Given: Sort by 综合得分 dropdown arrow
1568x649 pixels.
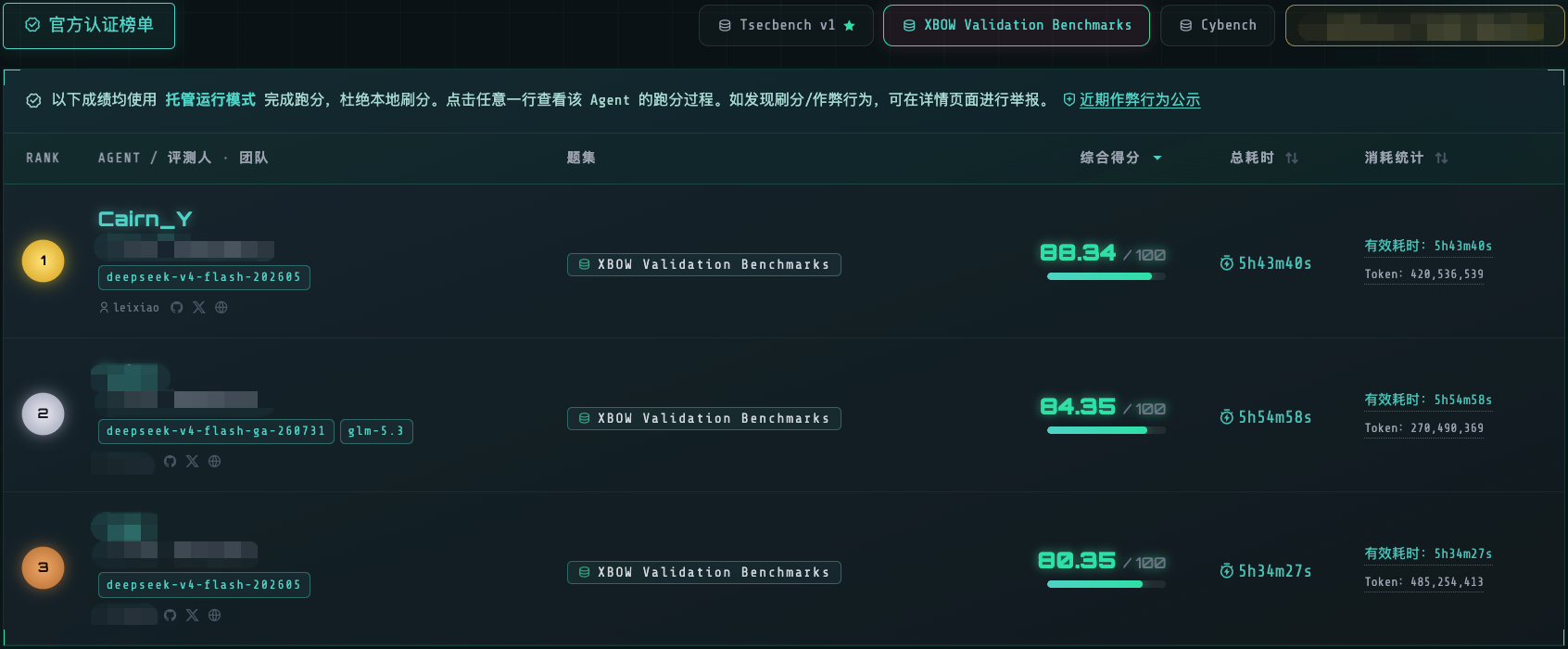Looking at the screenshot, I should point(1157,159).
